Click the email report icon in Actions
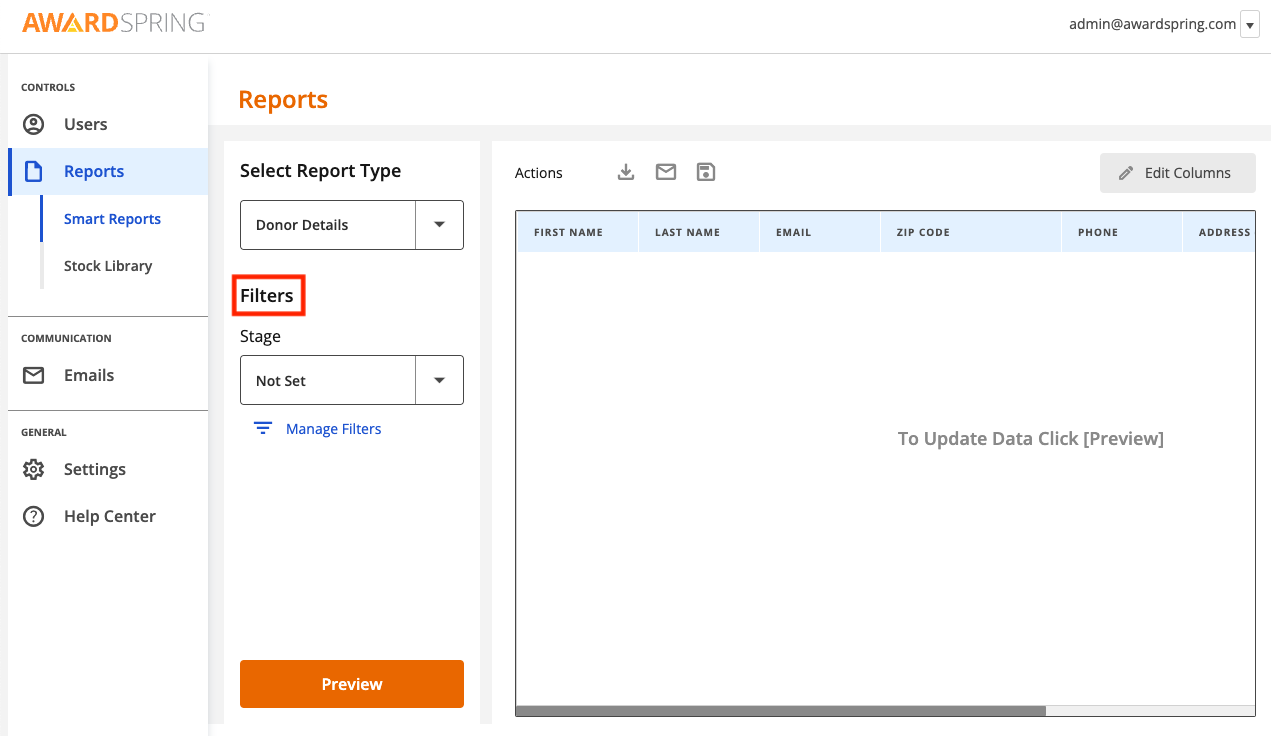The image size is (1271, 736). pos(665,171)
